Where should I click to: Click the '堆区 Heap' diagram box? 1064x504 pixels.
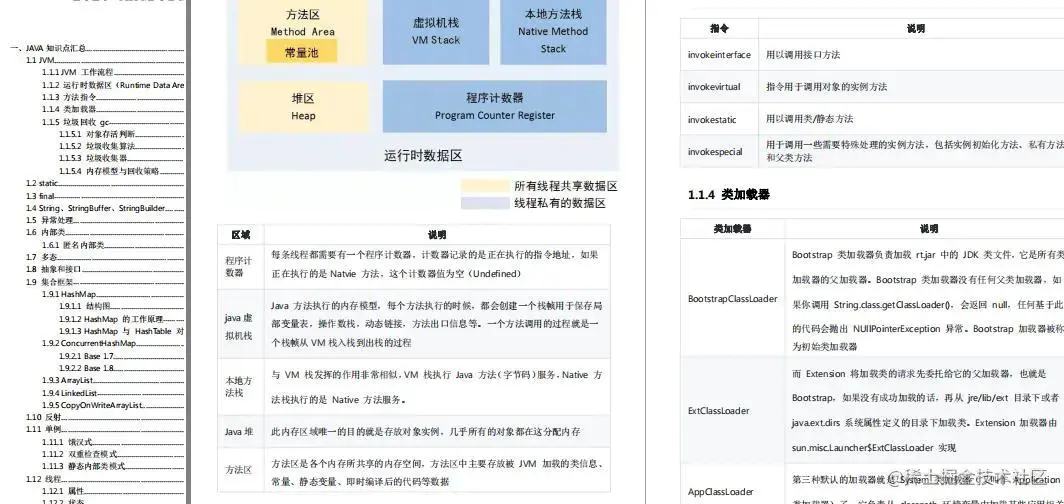(303, 107)
